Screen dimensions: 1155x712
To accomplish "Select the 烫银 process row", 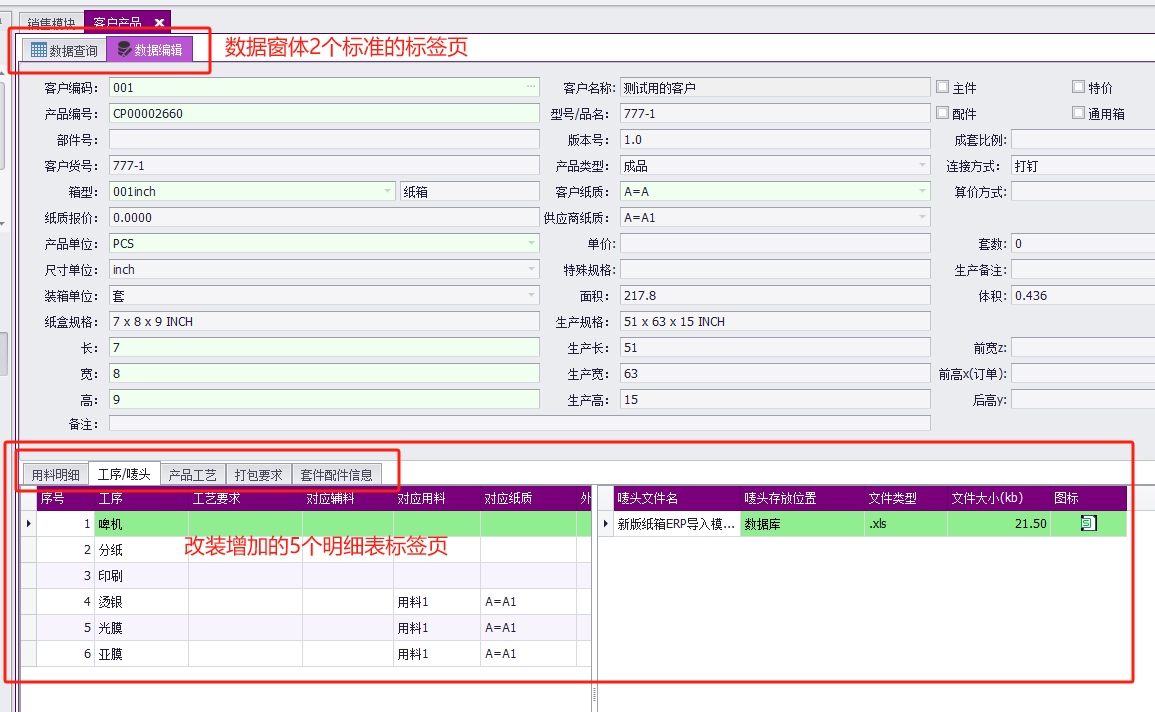I will coord(306,602).
